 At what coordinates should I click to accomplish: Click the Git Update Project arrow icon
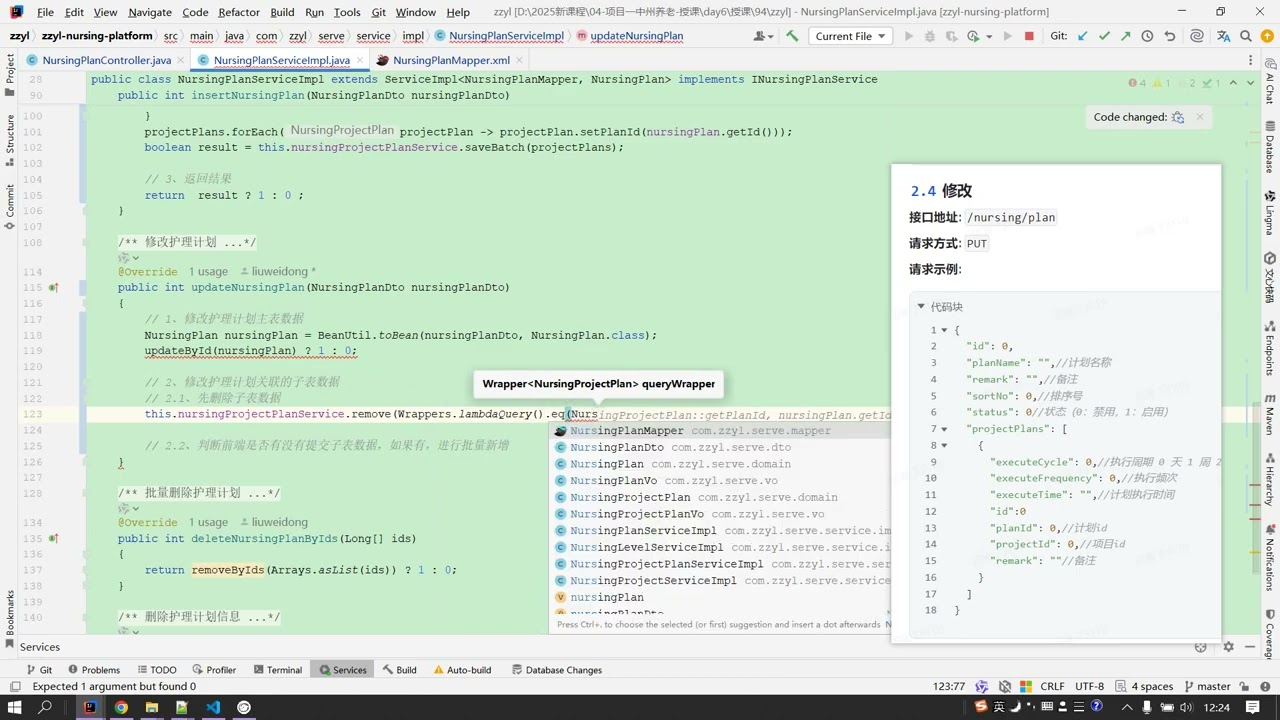tap(1082, 36)
